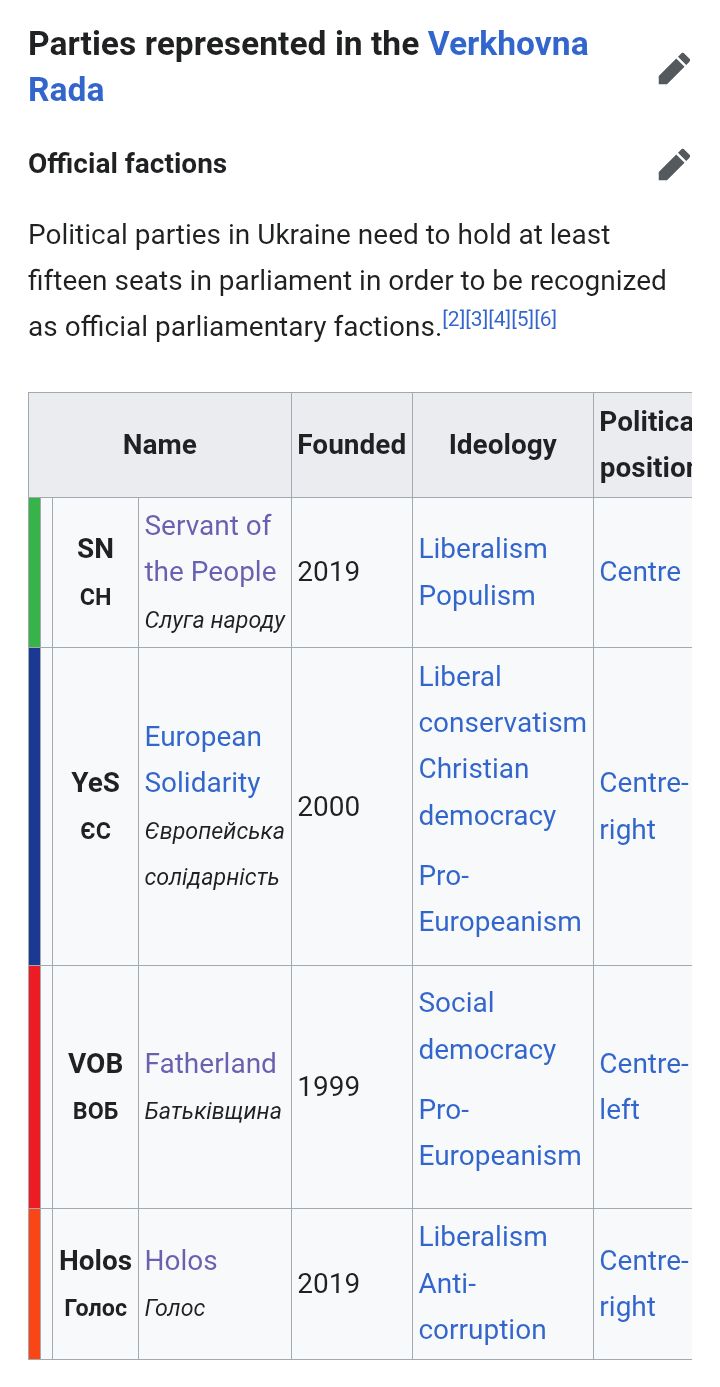Edit the Verkhovna Rada section via pencil icon
720x1387 pixels.
(674, 69)
